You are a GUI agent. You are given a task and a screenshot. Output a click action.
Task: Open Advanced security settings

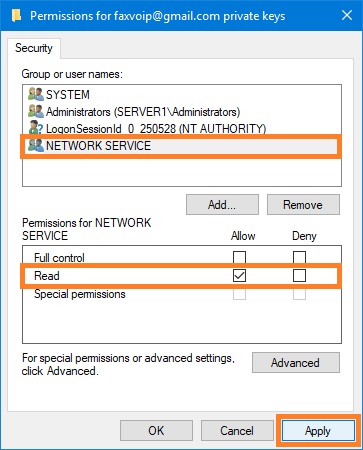[296, 362]
